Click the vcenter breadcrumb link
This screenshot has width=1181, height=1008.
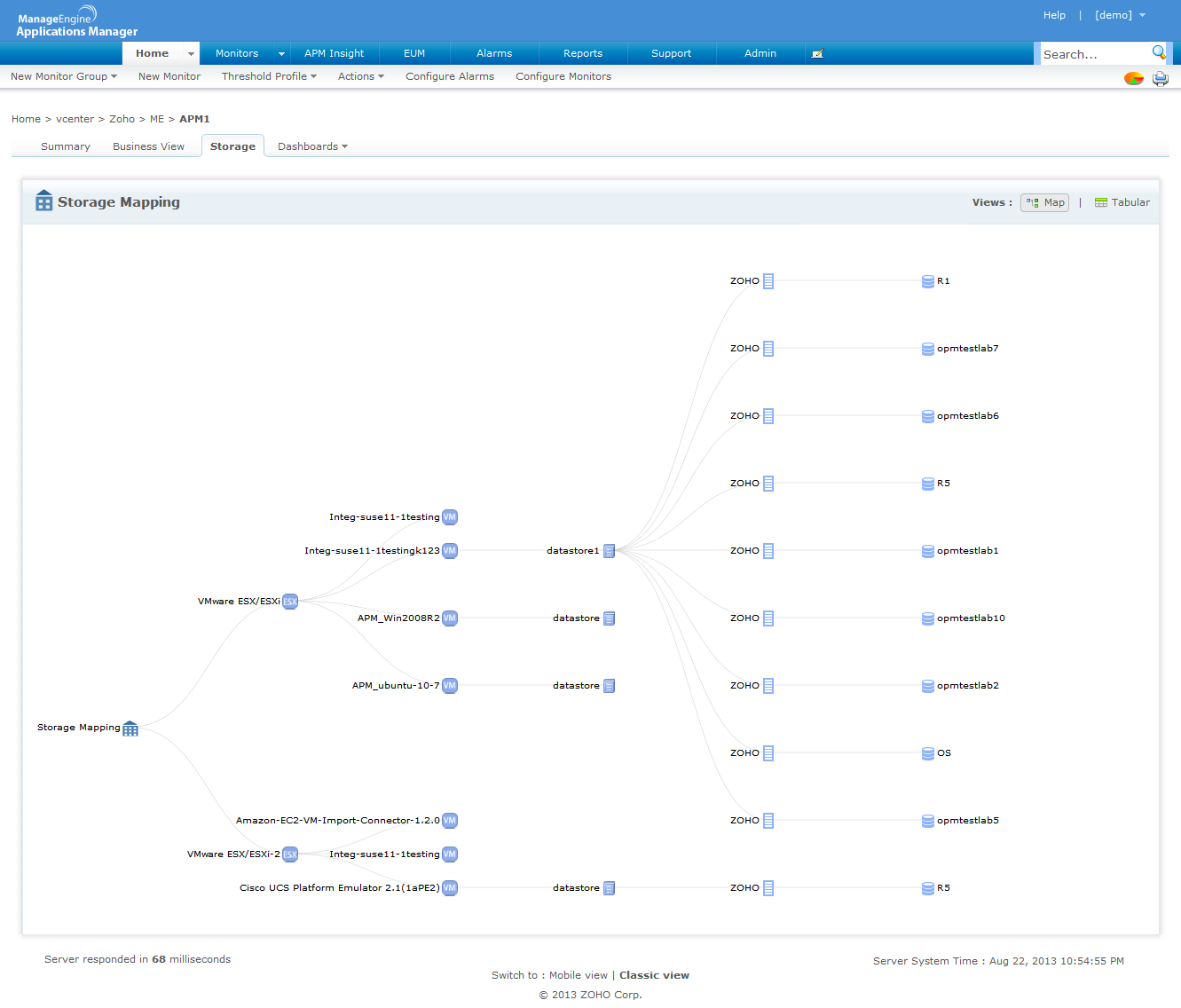[75, 119]
